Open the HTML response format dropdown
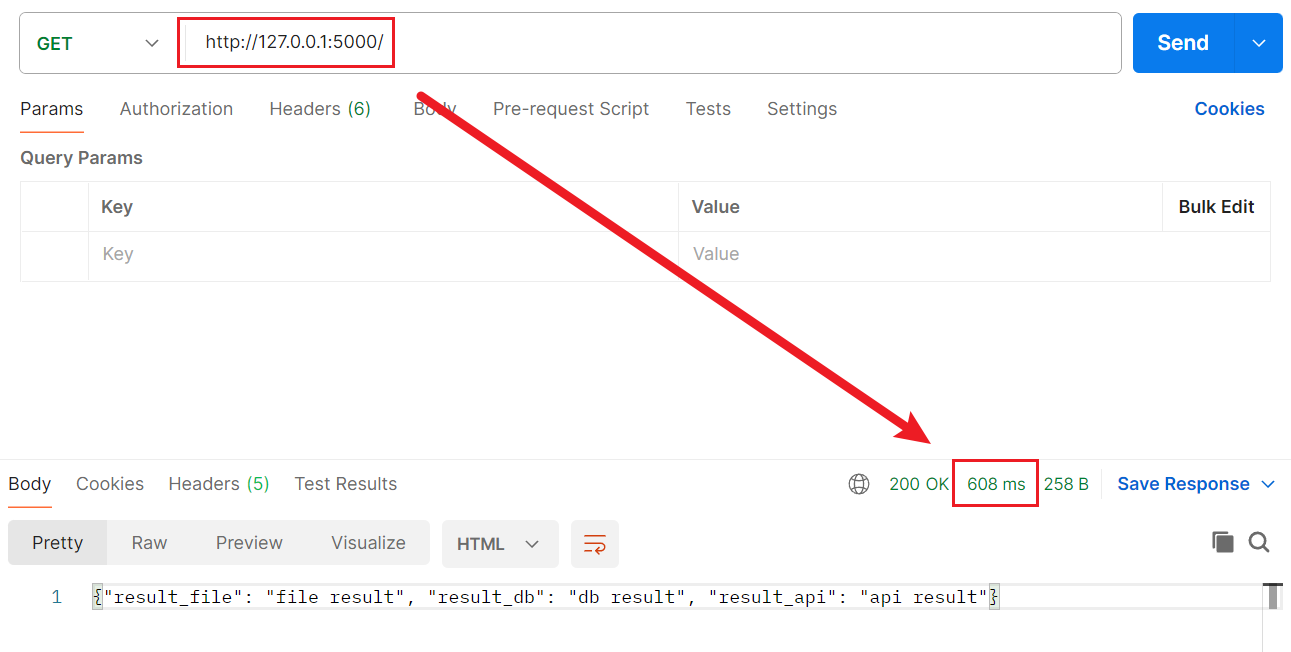 tap(498, 544)
